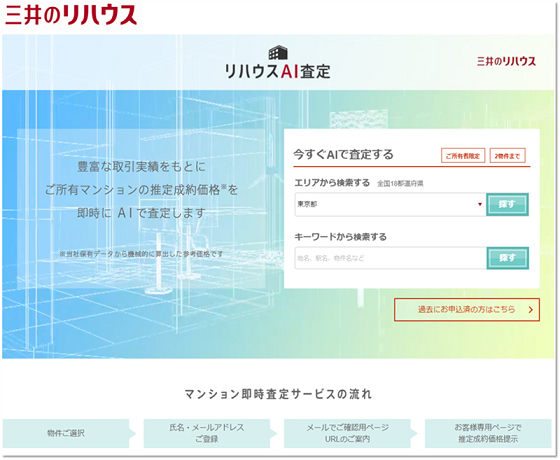560x460 pixels.
Task: Click the 即時に AIで査定します text line
Action: pos(141,213)
